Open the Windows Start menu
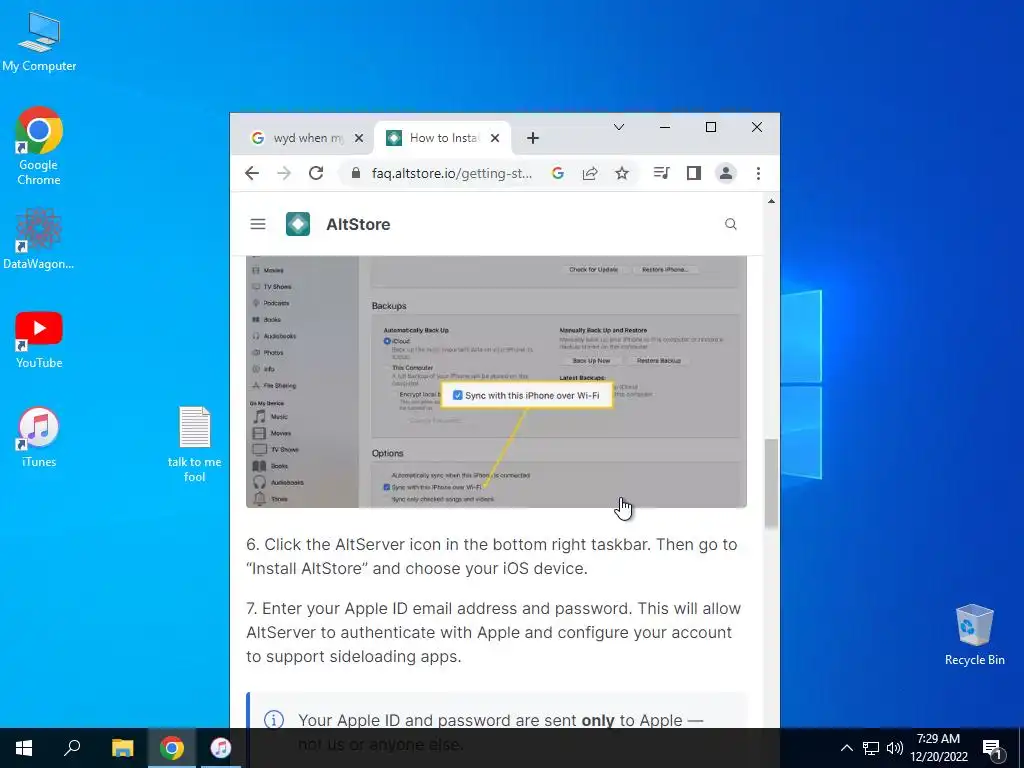 tap(24, 748)
